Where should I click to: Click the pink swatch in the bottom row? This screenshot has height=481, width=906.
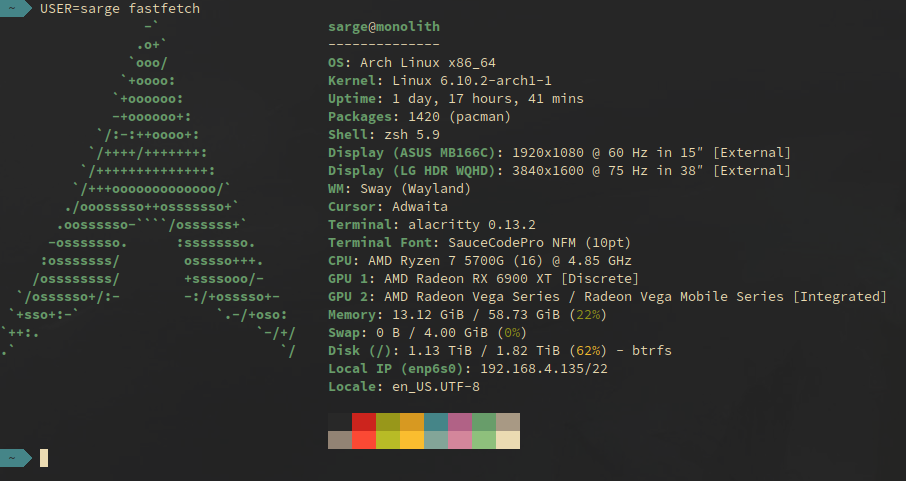point(459,440)
